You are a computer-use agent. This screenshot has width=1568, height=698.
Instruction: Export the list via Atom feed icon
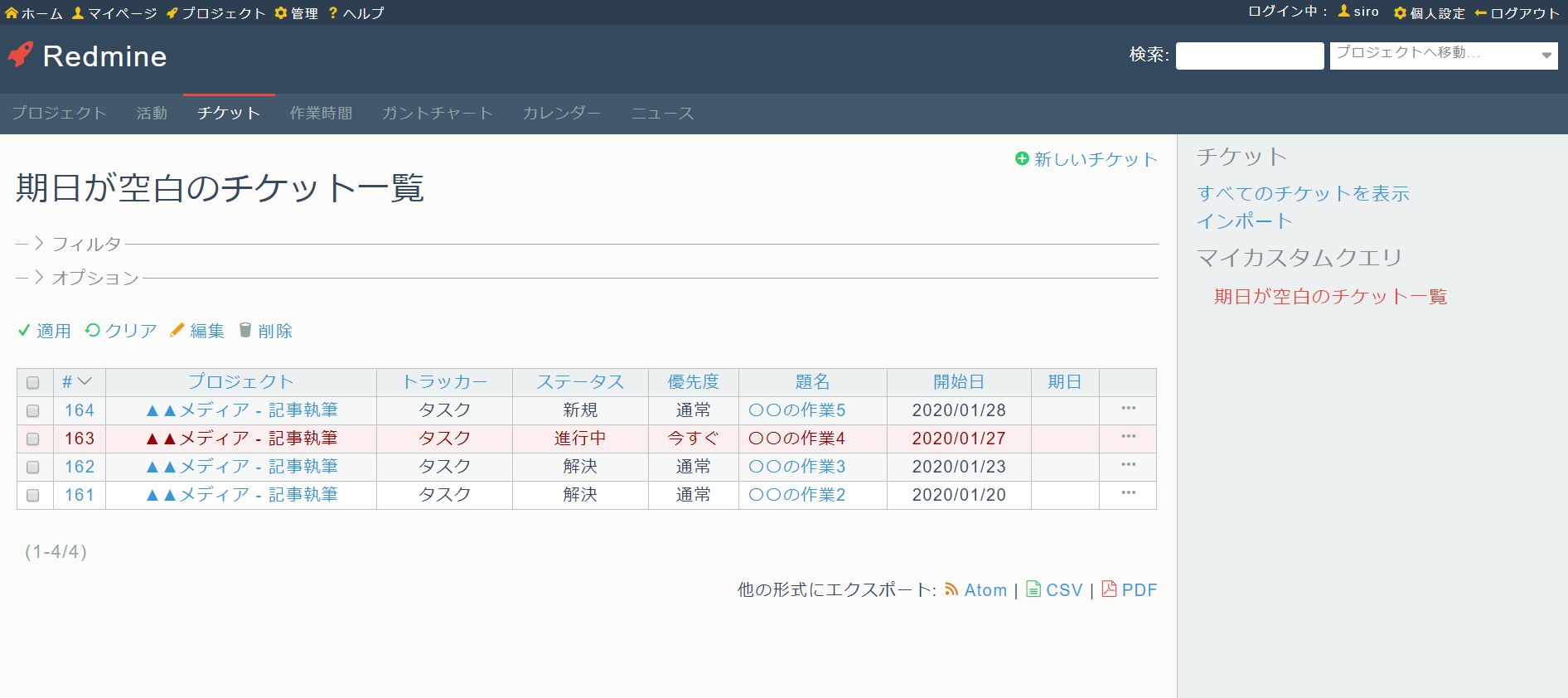[x=951, y=589]
